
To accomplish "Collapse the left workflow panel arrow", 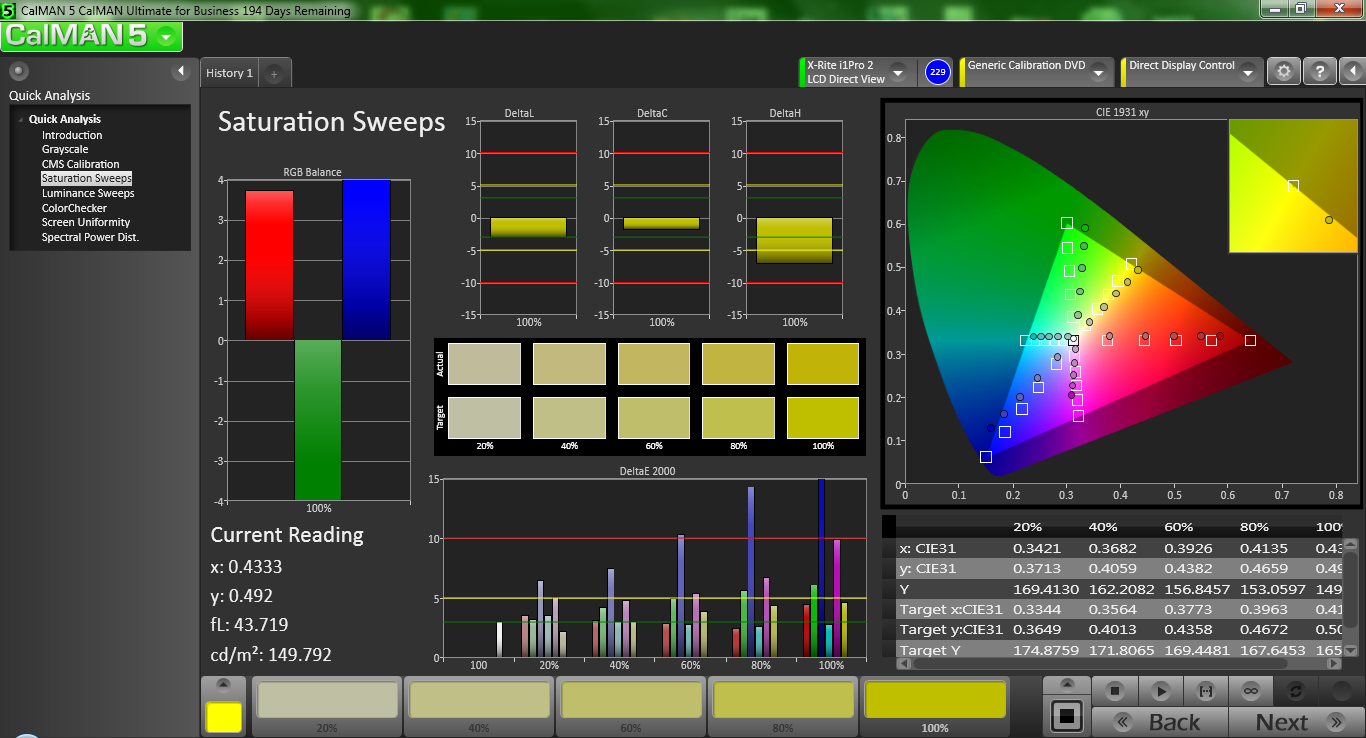I will [x=181, y=71].
